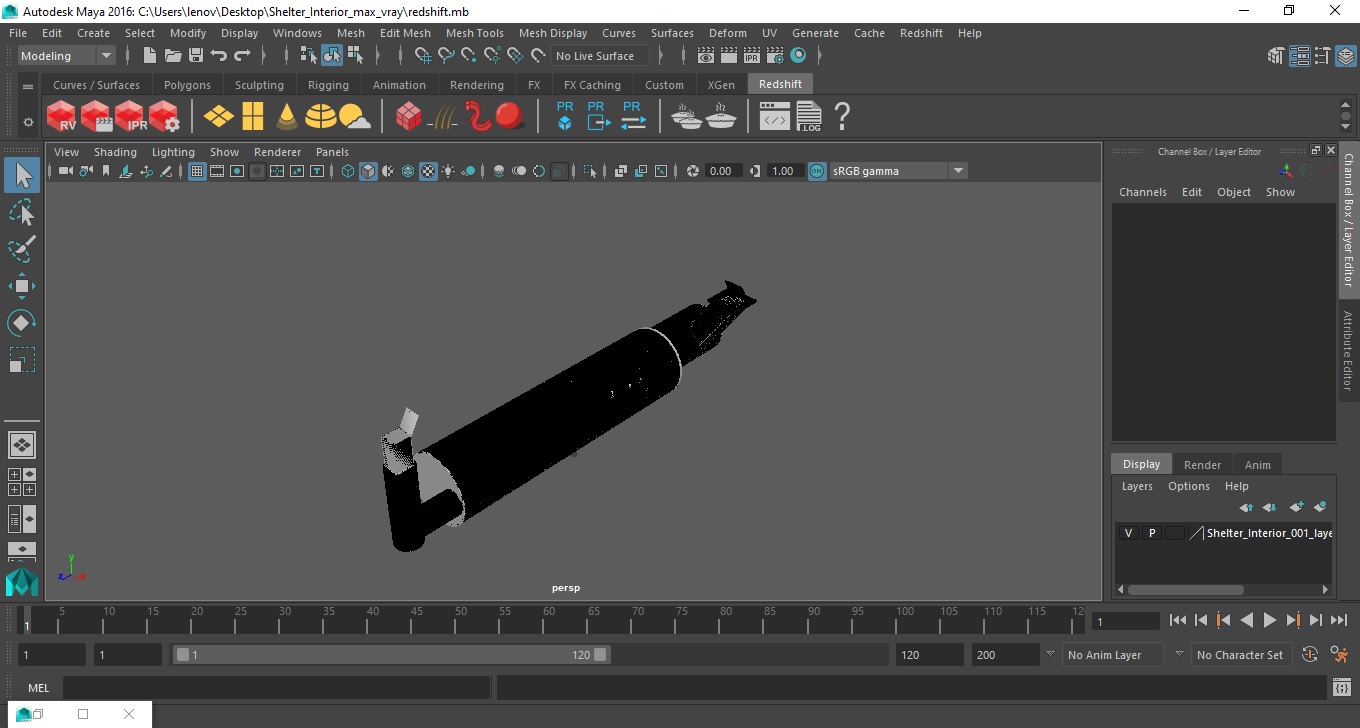
Task: Click the layer list horizontal scrollbar
Action: tap(1186, 590)
